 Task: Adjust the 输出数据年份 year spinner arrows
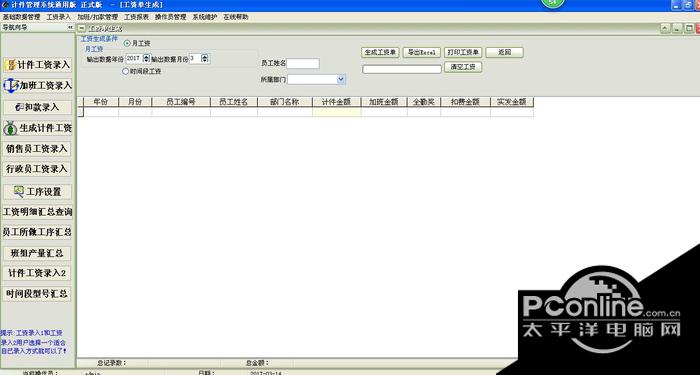click(x=146, y=58)
